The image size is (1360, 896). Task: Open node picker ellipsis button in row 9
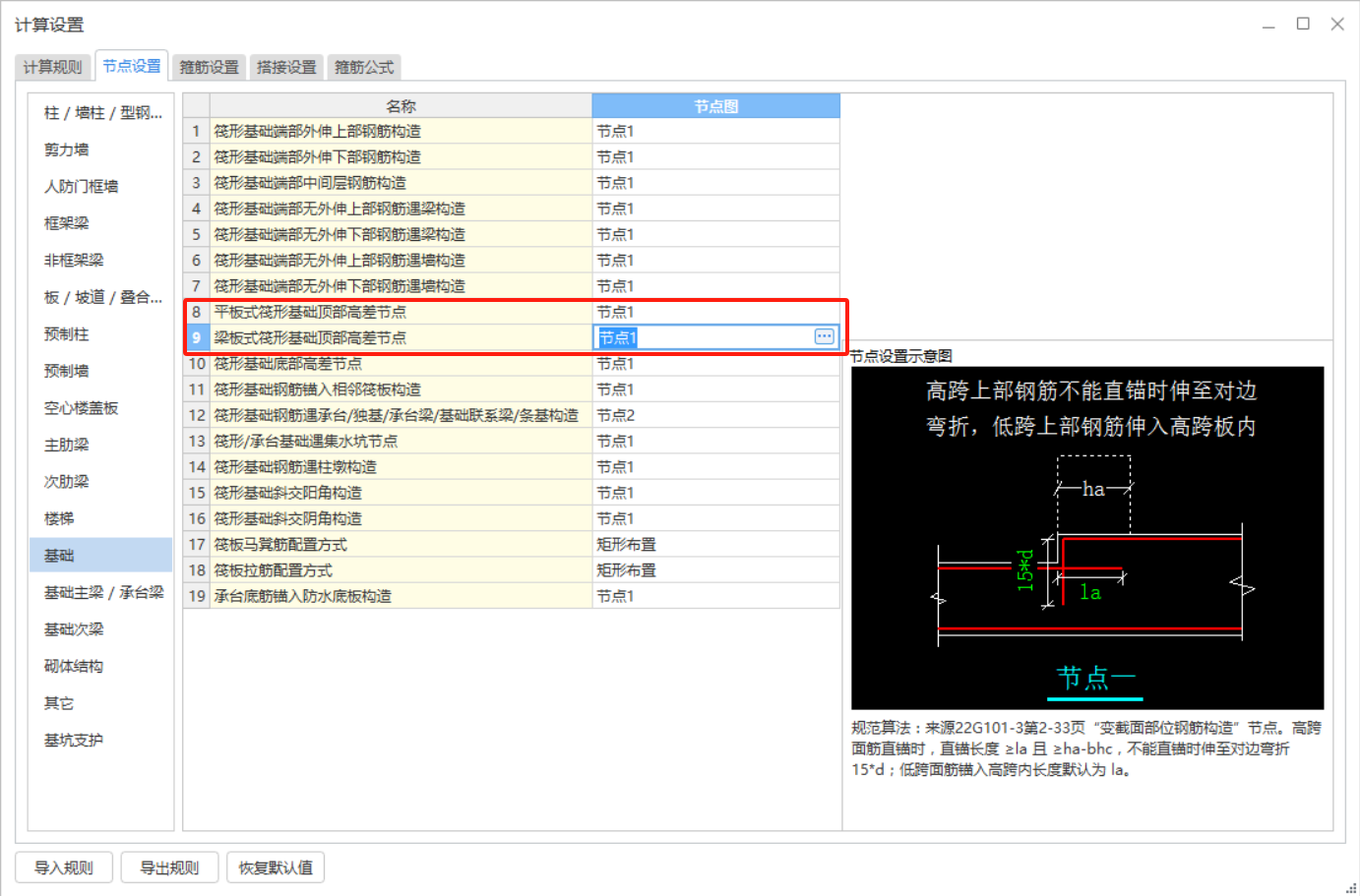[825, 337]
